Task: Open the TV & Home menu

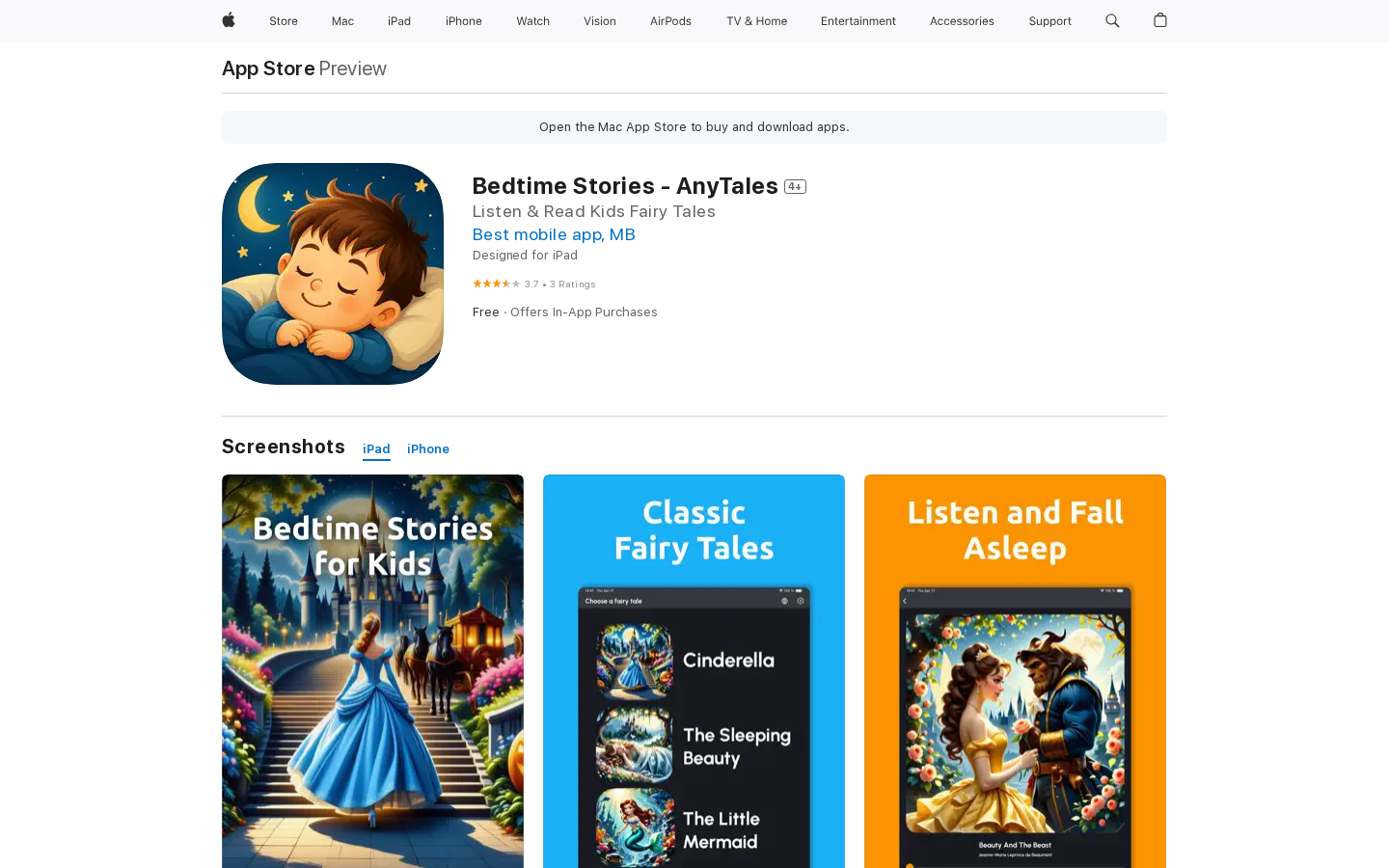Action: point(756,21)
